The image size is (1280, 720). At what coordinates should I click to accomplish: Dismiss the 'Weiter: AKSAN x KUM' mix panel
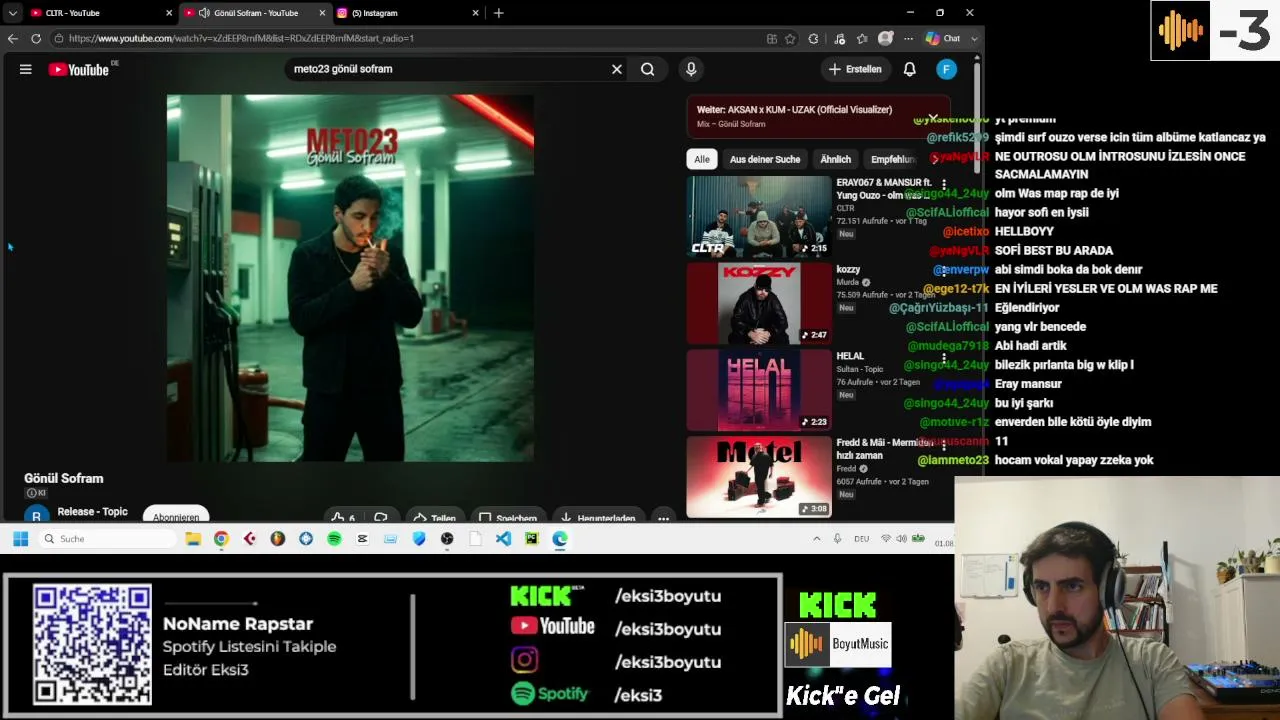[932, 117]
